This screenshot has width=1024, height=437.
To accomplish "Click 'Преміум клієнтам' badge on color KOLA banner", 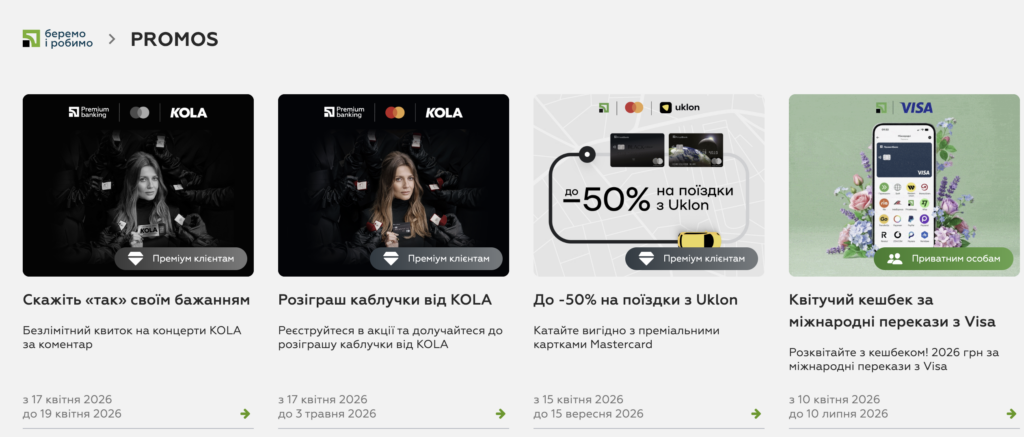I will point(436,259).
